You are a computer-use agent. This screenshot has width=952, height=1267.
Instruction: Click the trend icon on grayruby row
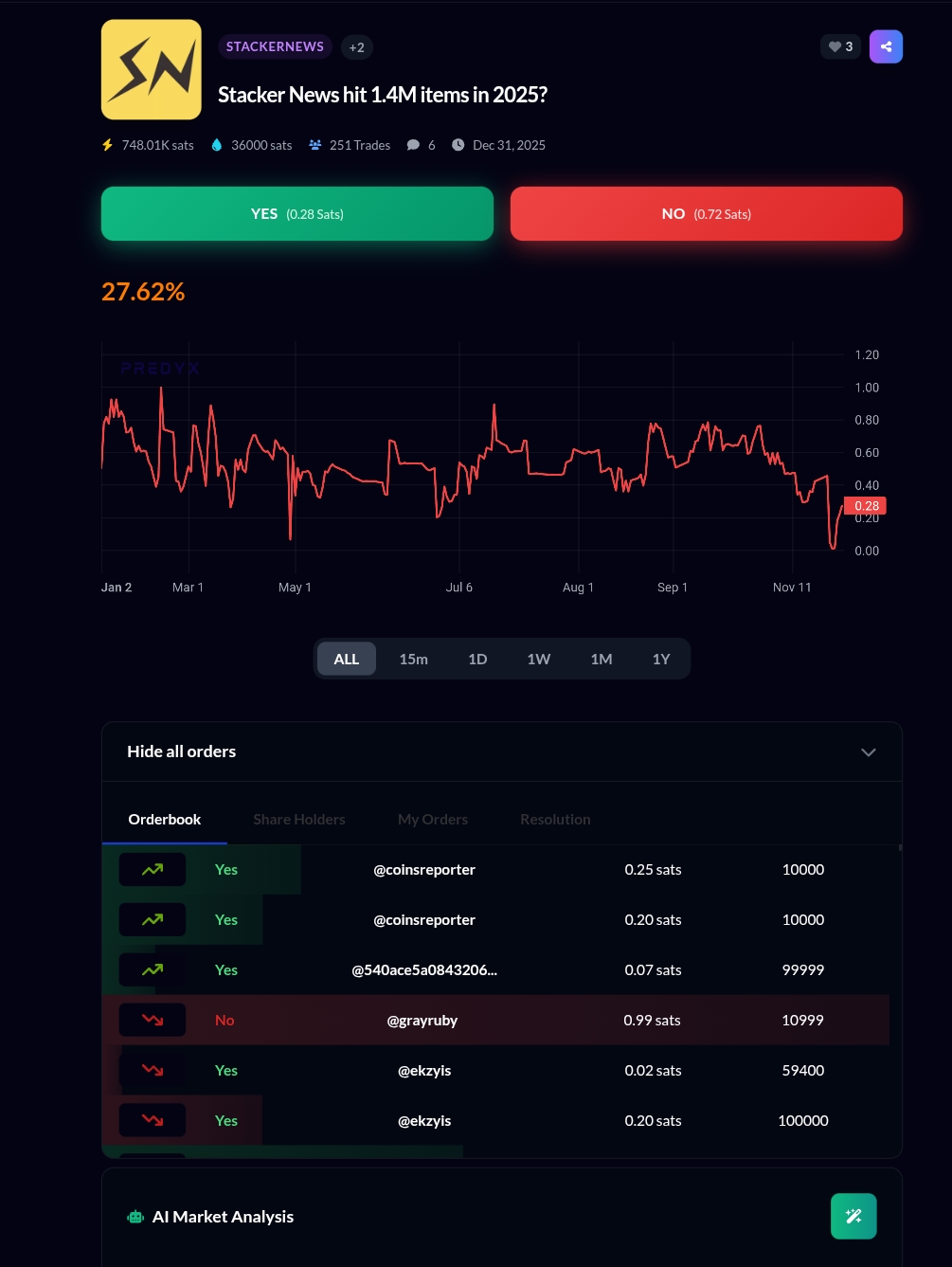153,1020
